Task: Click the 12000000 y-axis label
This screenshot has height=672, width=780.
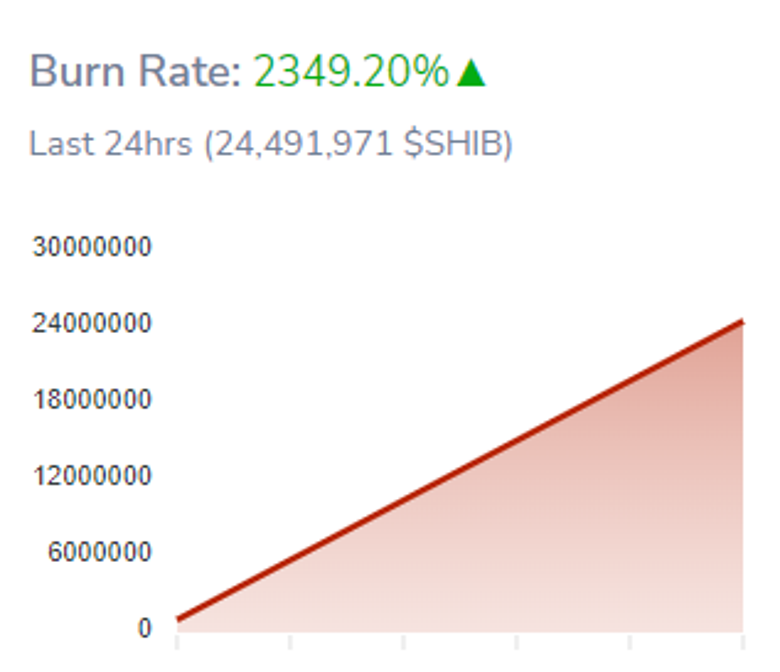Action: coord(92,475)
